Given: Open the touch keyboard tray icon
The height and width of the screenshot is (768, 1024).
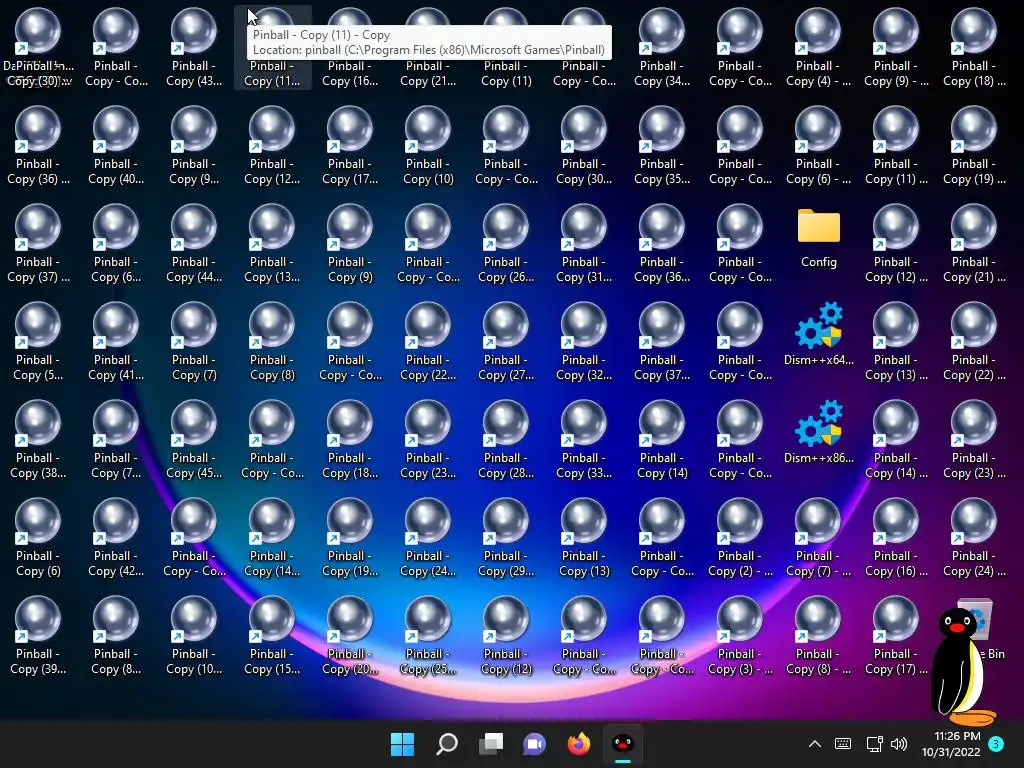Looking at the screenshot, I should [843, 744].
